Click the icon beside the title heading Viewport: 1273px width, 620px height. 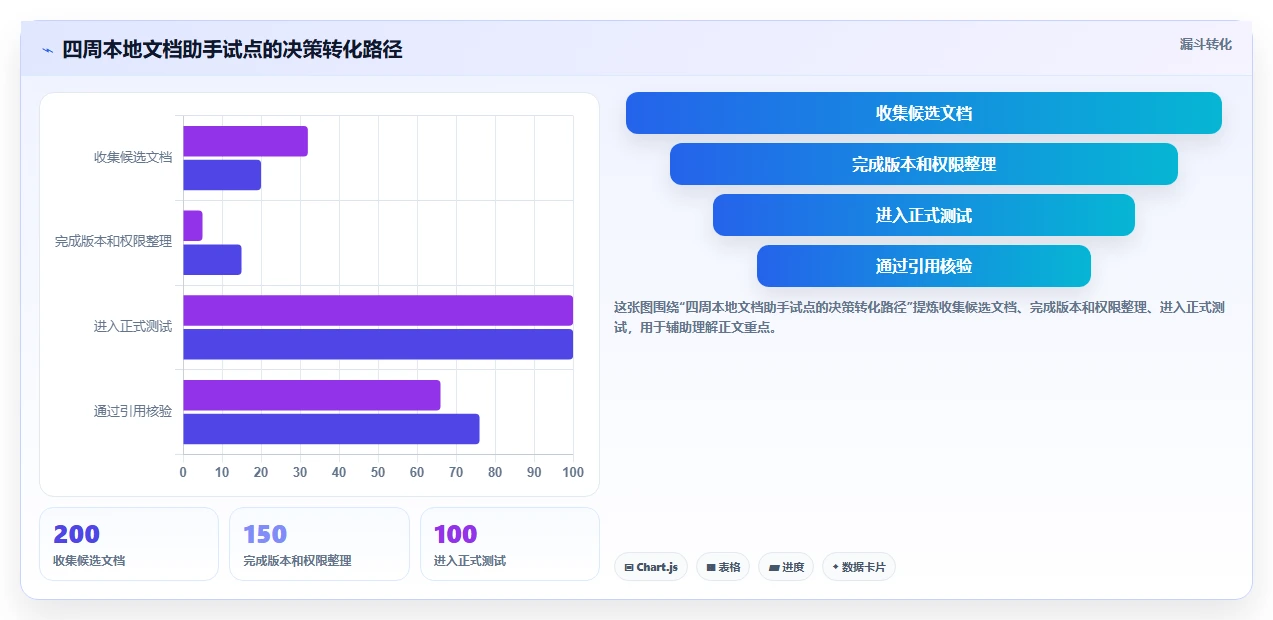pyautogui.click(x=47, y=50)
